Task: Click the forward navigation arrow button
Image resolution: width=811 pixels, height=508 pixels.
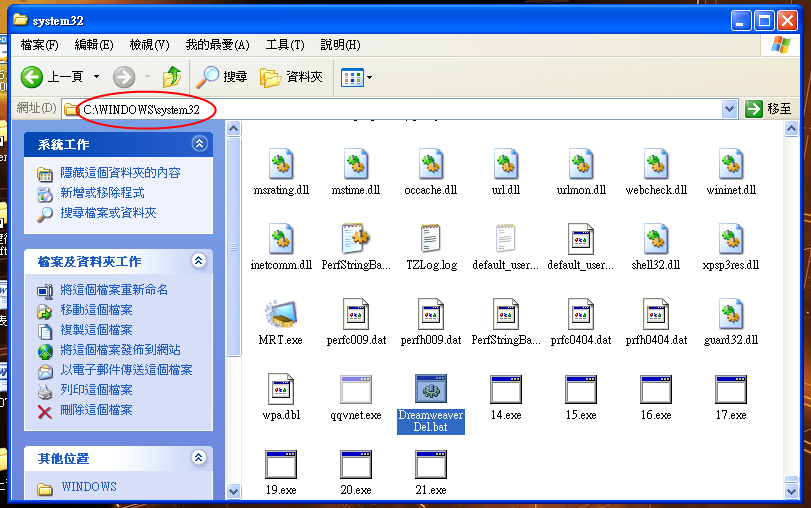Action: tap(124, 77)
